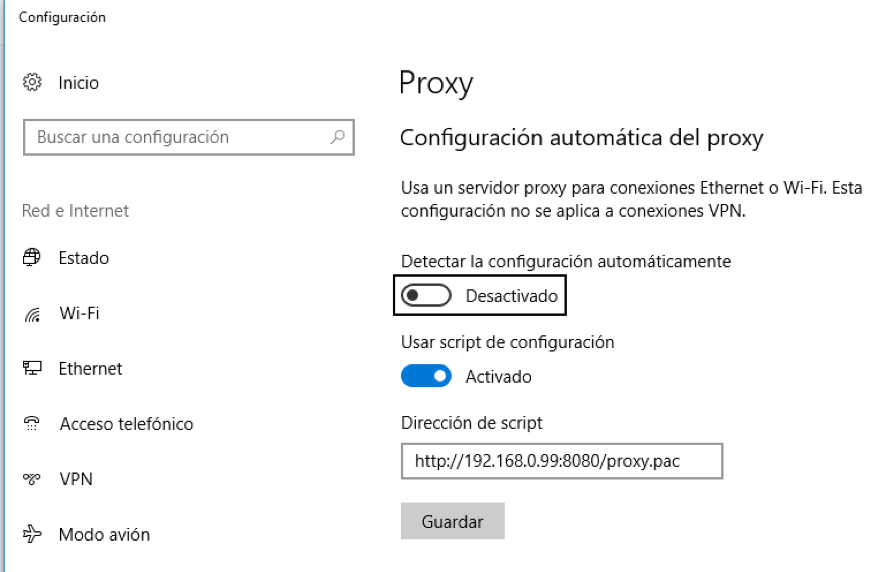
Task: Click the Dirección de script field
Action: (562, 461)
